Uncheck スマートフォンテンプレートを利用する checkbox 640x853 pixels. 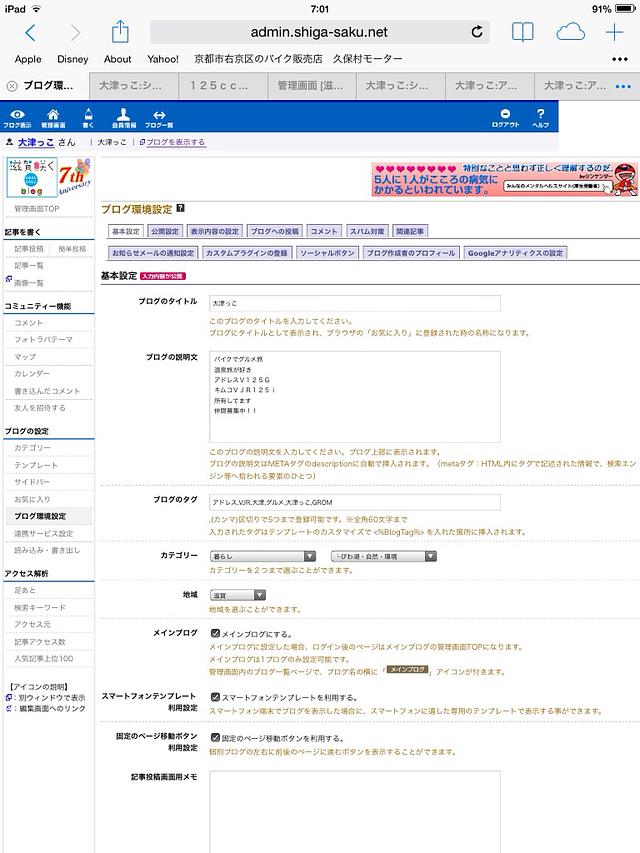pos(215,697)
